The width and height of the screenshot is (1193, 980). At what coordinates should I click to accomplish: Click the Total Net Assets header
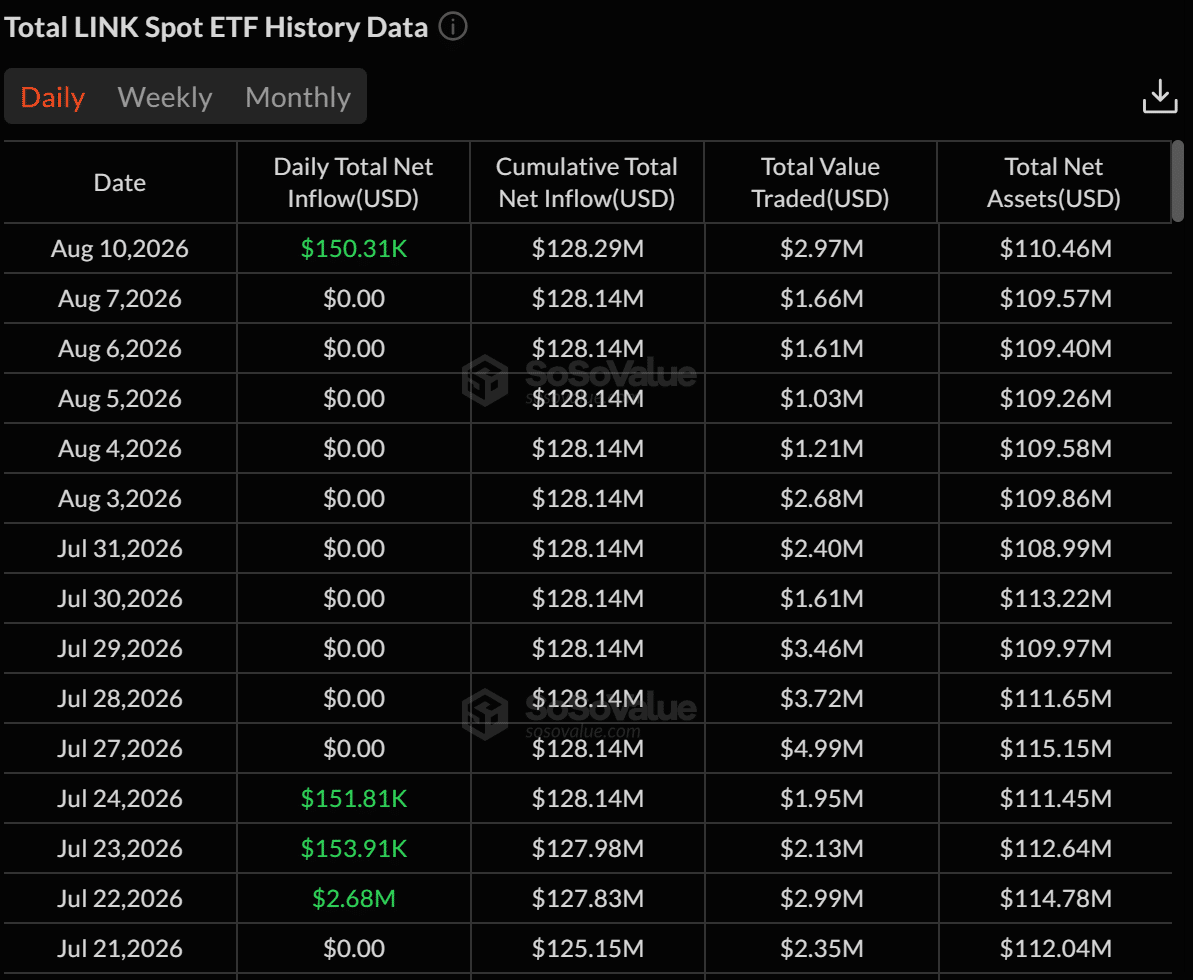[1054, 183]
